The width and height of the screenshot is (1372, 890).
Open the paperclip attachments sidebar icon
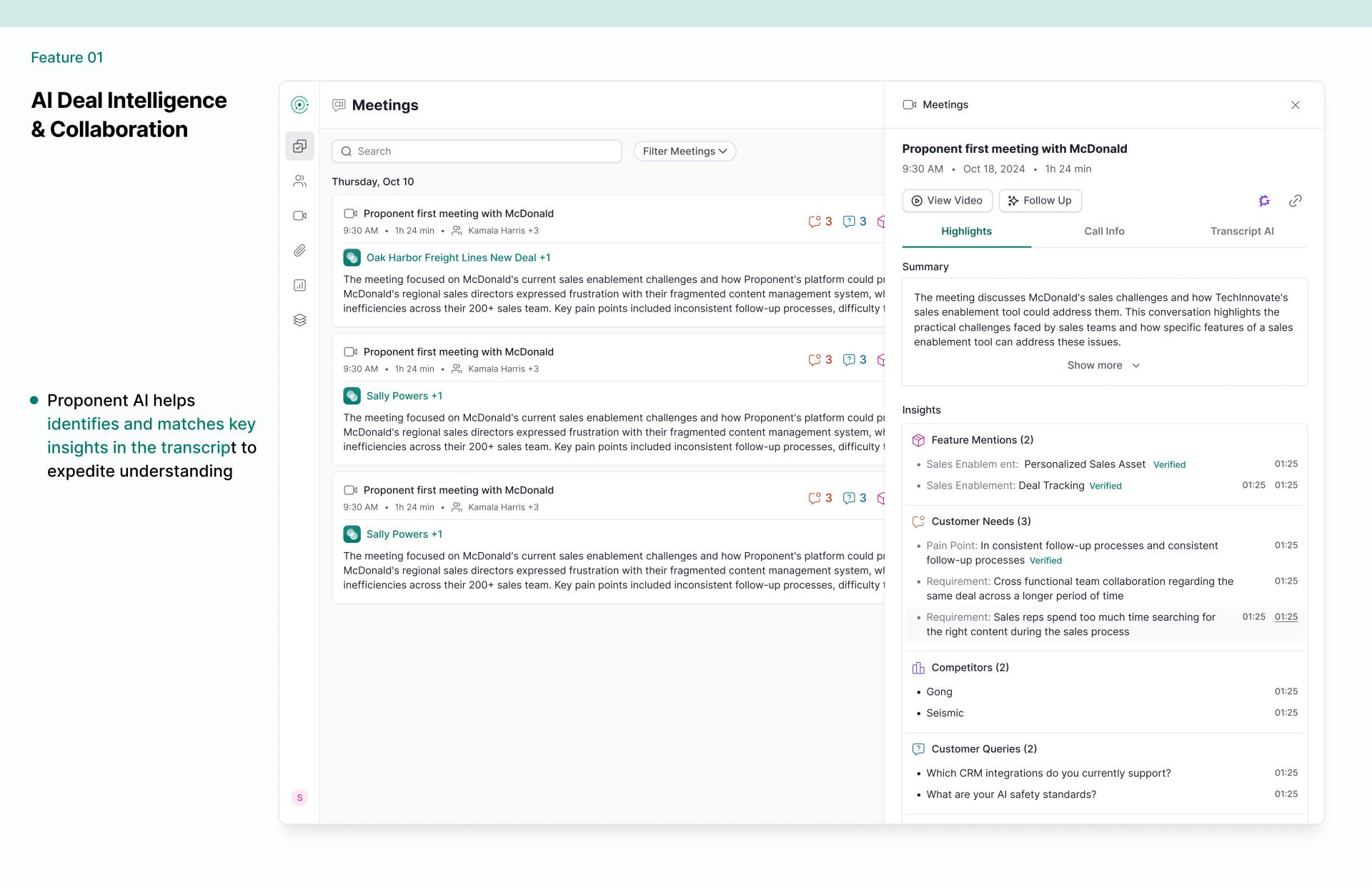[299, 251]
